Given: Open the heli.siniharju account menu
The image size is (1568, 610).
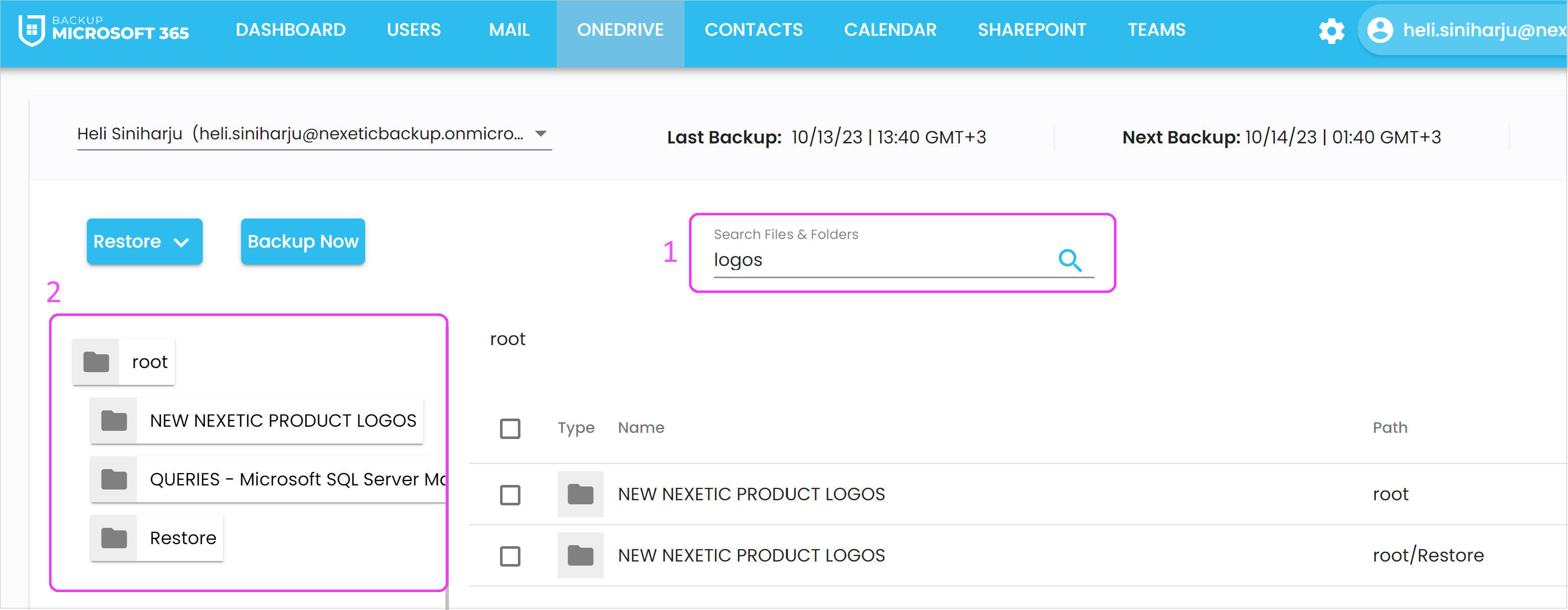Looking at the screenshot, I should click(x=1463, y=30).
